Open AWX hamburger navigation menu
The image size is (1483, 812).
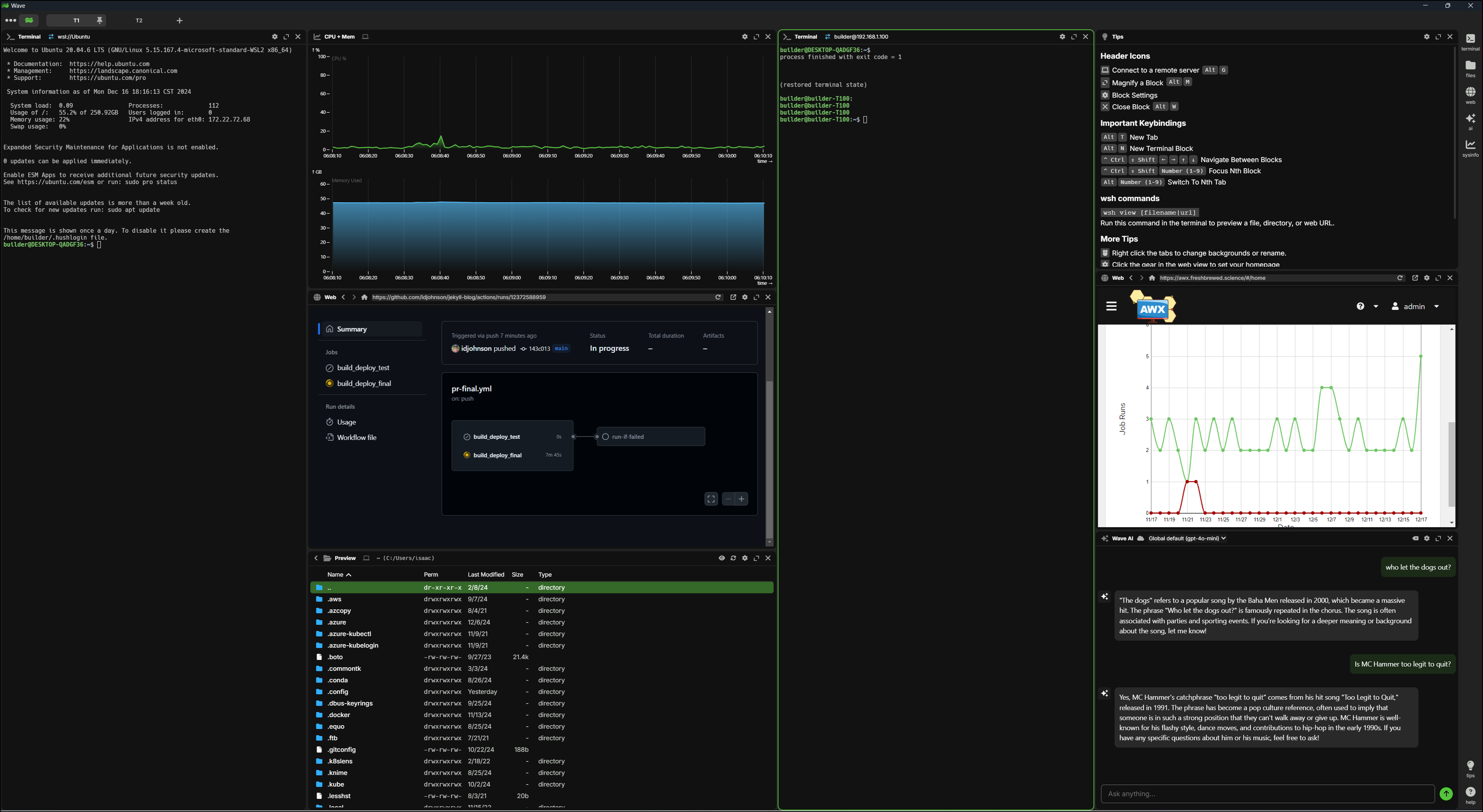coord(1111,306)
